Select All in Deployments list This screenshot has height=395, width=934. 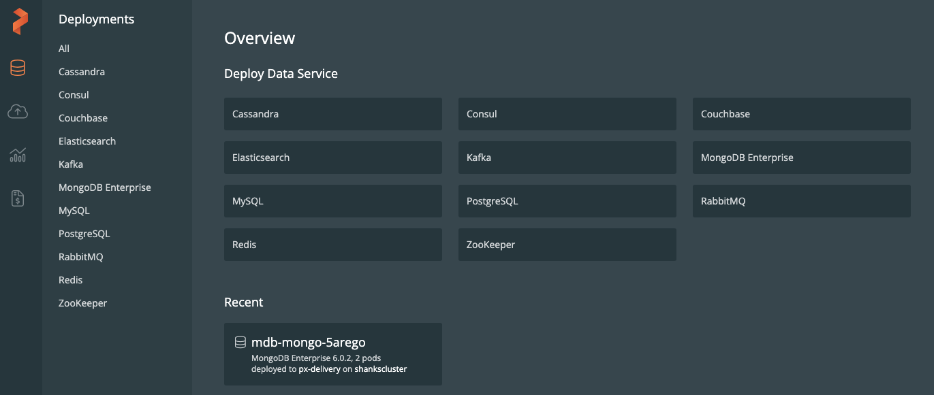(64, 49)
